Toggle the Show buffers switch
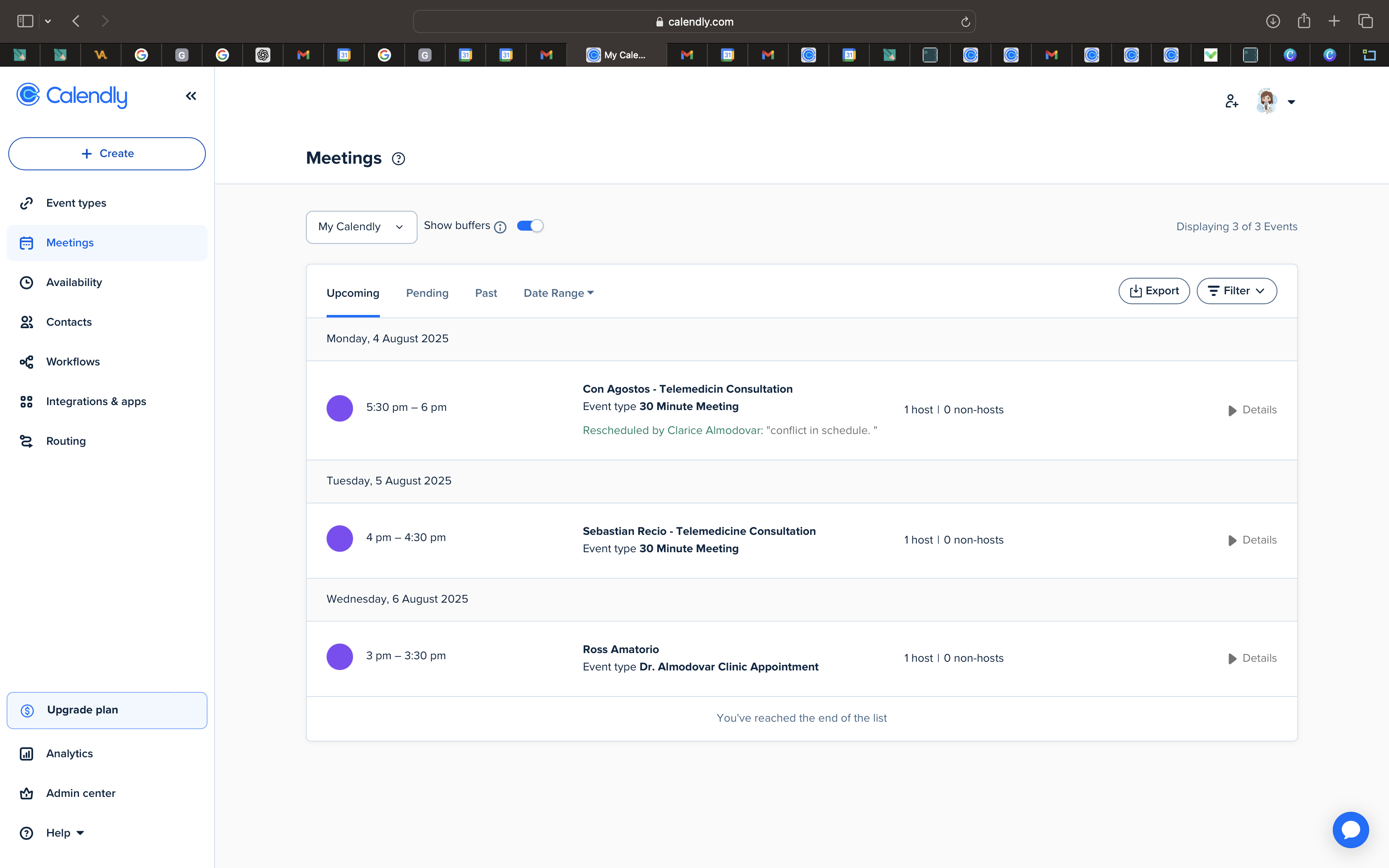The image size is (1389, 868). (530, 226)
